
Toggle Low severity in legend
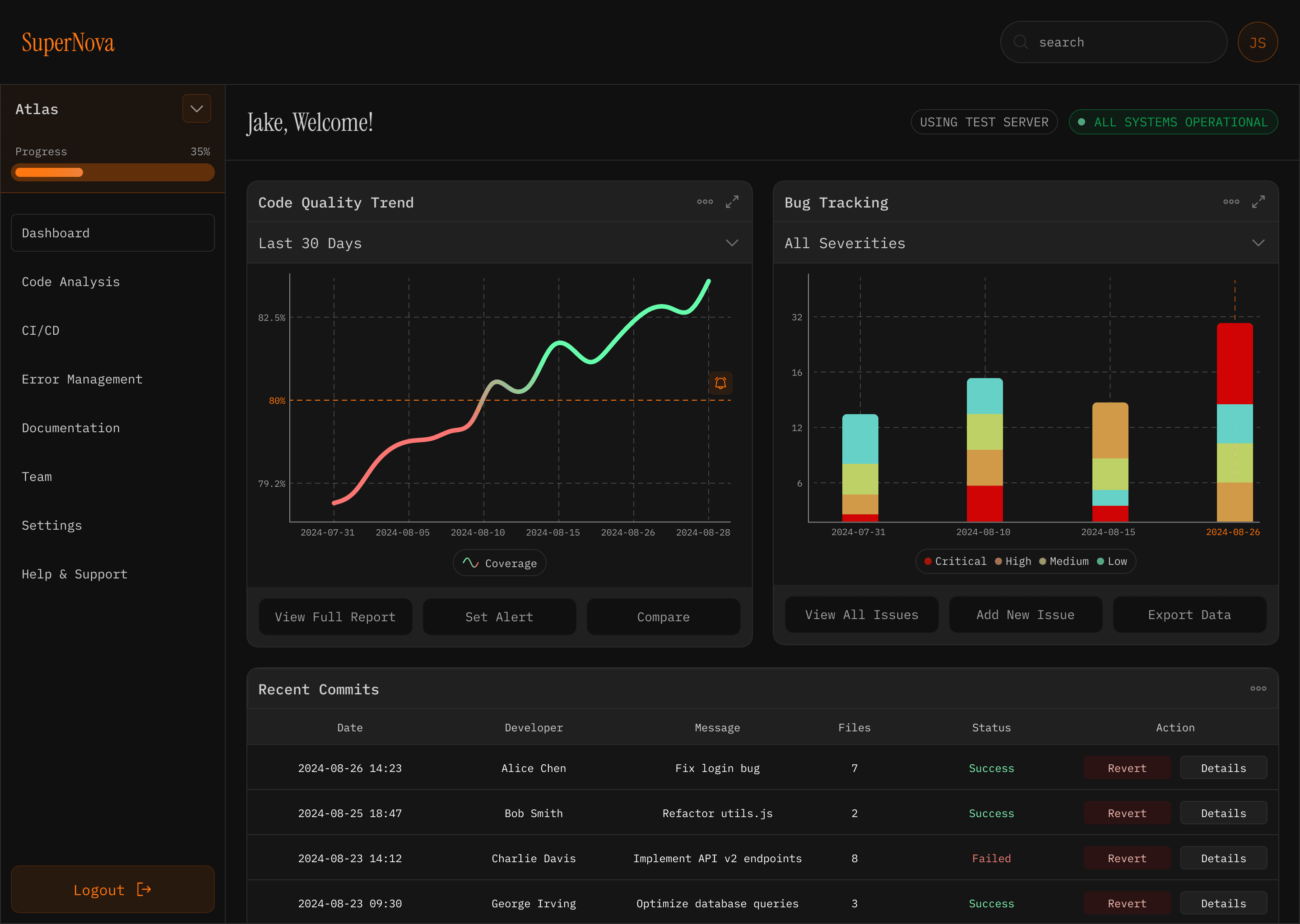(x=1112, y=562)
